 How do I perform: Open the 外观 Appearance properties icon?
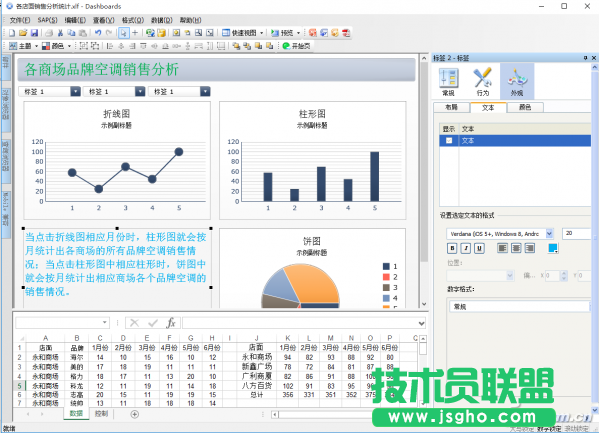(517, 82)
